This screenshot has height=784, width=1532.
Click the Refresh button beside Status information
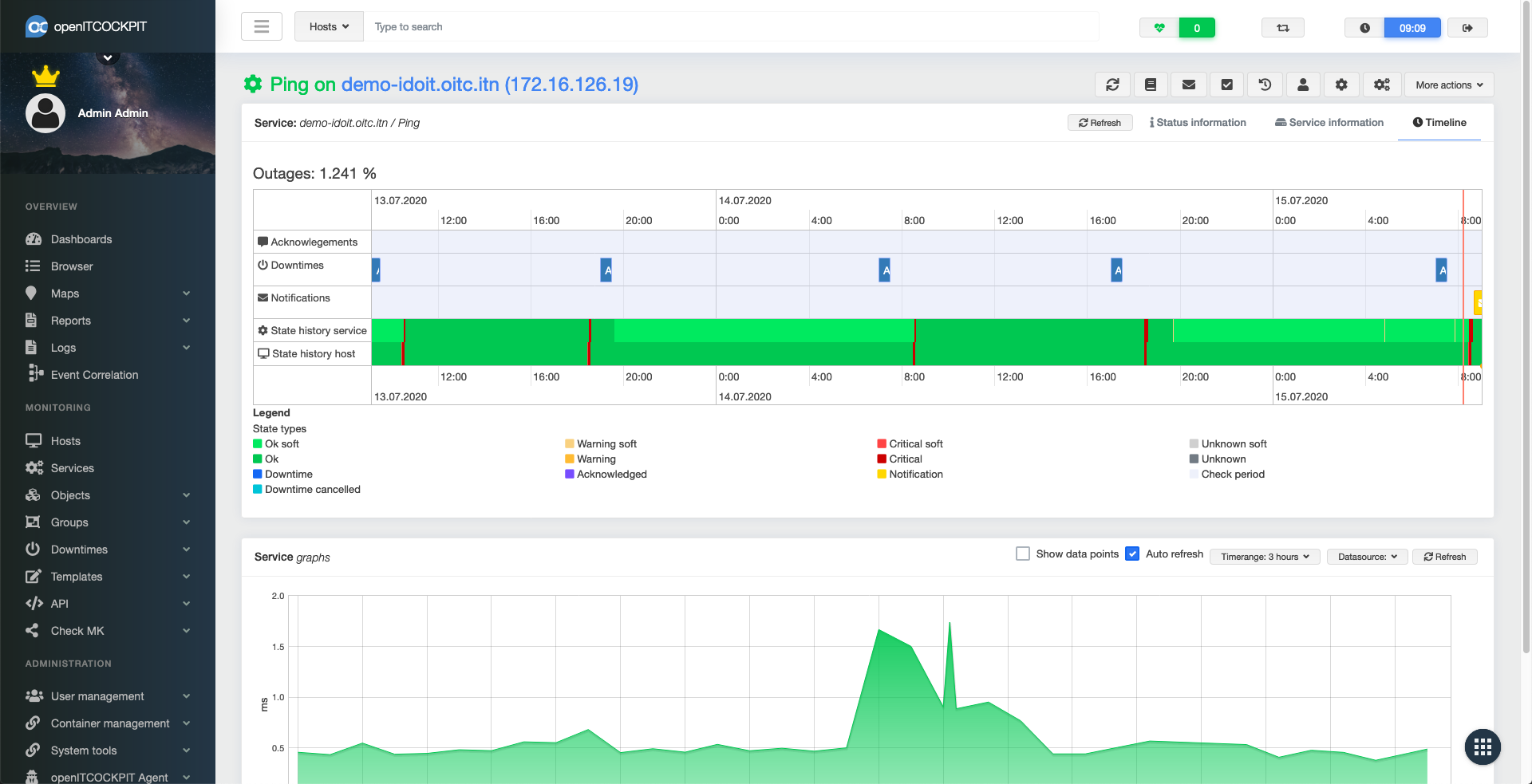point(1100,123)
